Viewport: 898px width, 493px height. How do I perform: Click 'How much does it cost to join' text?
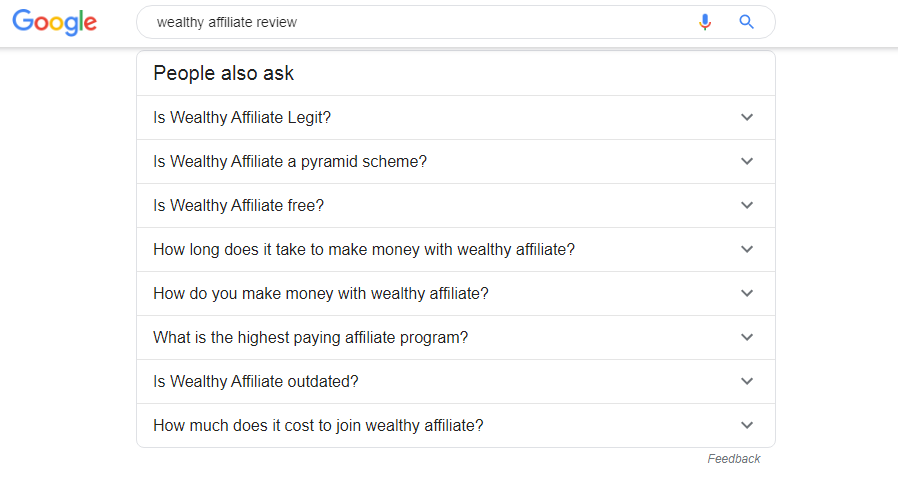[x=318, y=425]
